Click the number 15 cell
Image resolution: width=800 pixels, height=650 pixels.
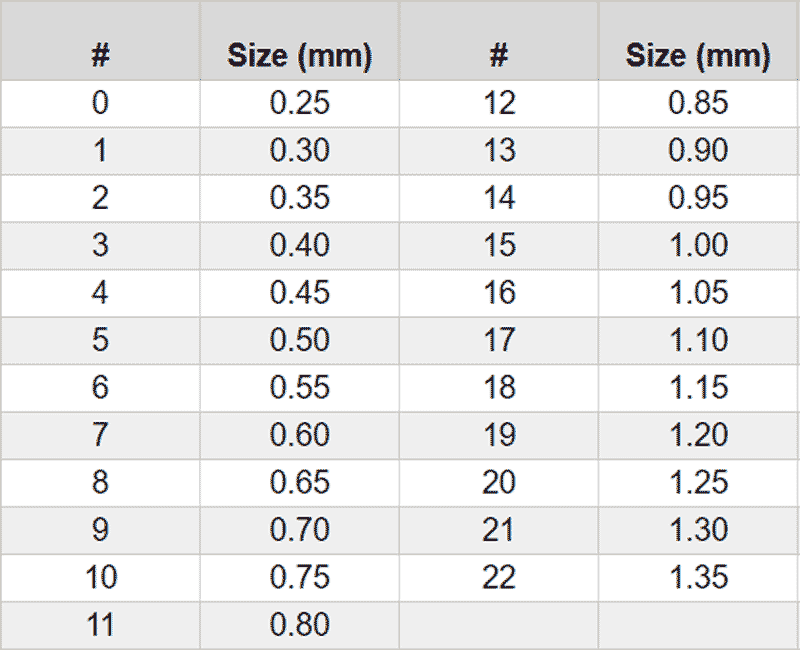pos(499,246)
